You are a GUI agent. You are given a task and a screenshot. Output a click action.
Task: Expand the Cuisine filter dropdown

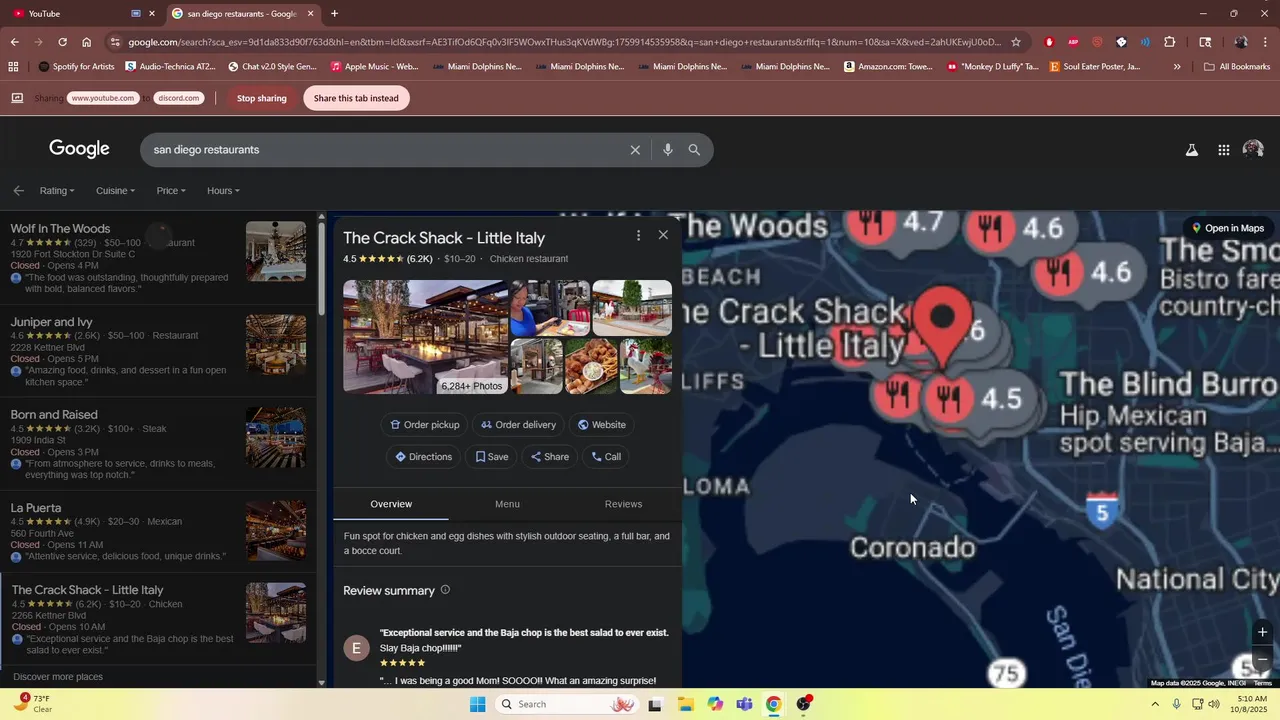coord(115,190)
